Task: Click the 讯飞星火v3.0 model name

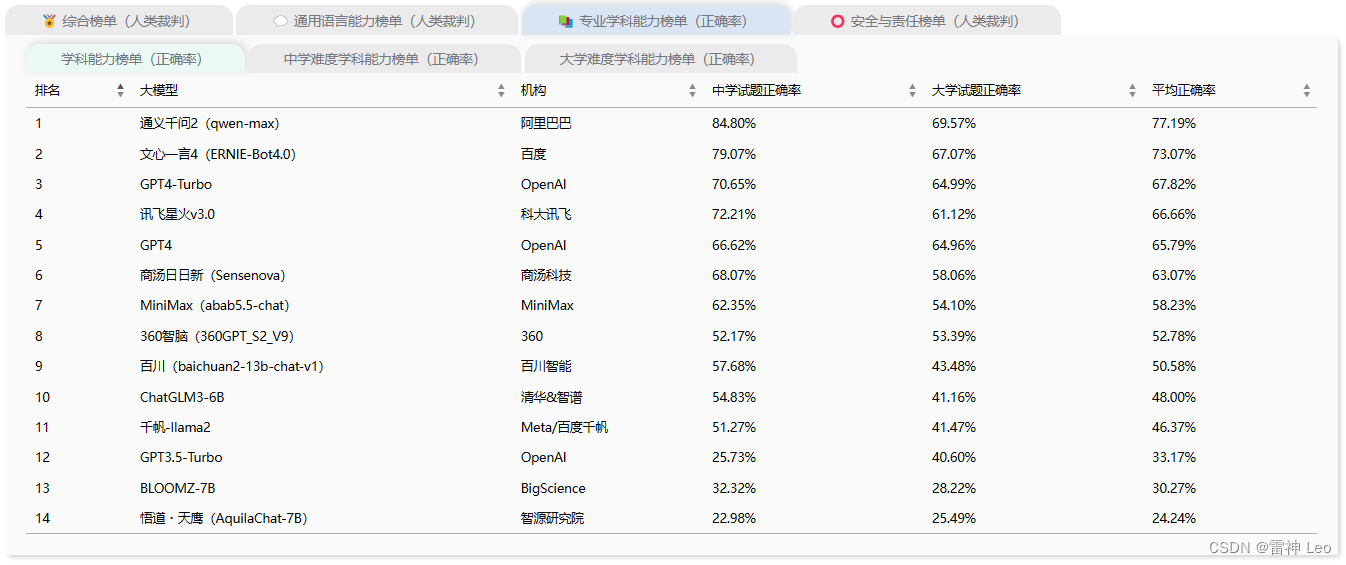Action: coord(177,214)
